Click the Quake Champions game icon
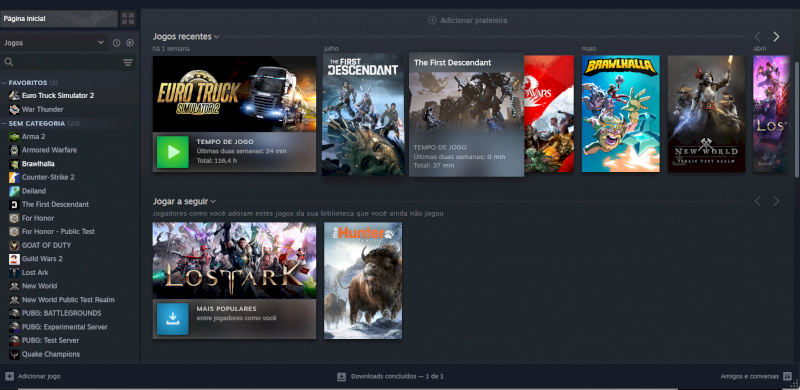The image size is (800, 390). 14,354
